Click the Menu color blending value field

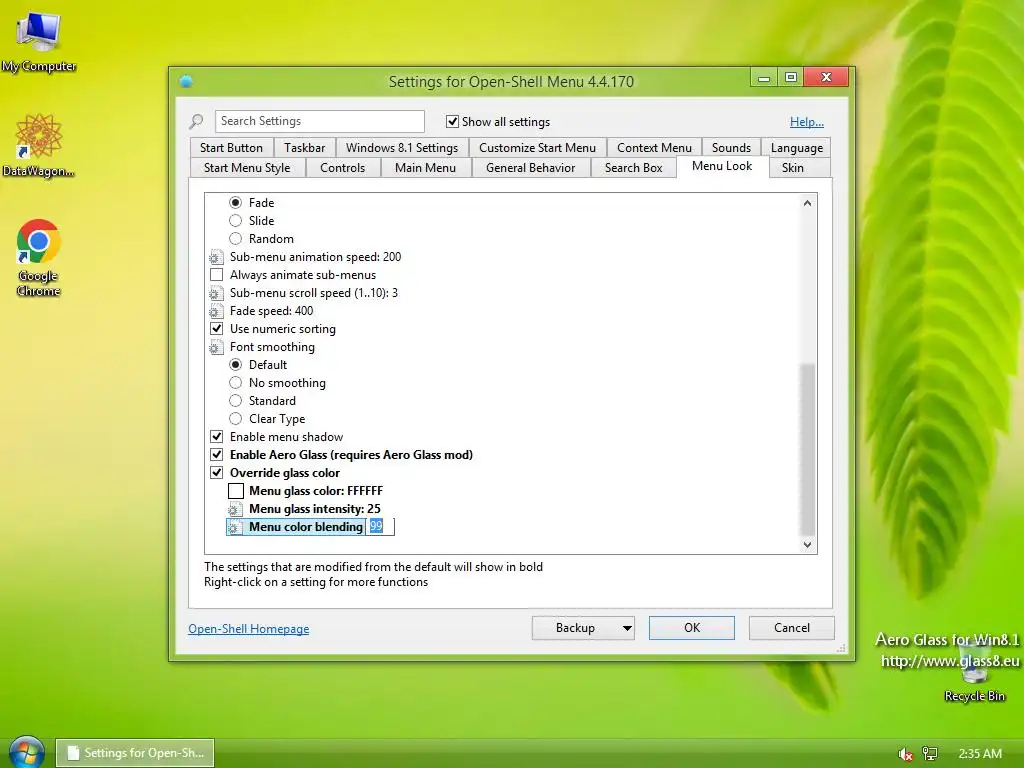tap(380, 527)
